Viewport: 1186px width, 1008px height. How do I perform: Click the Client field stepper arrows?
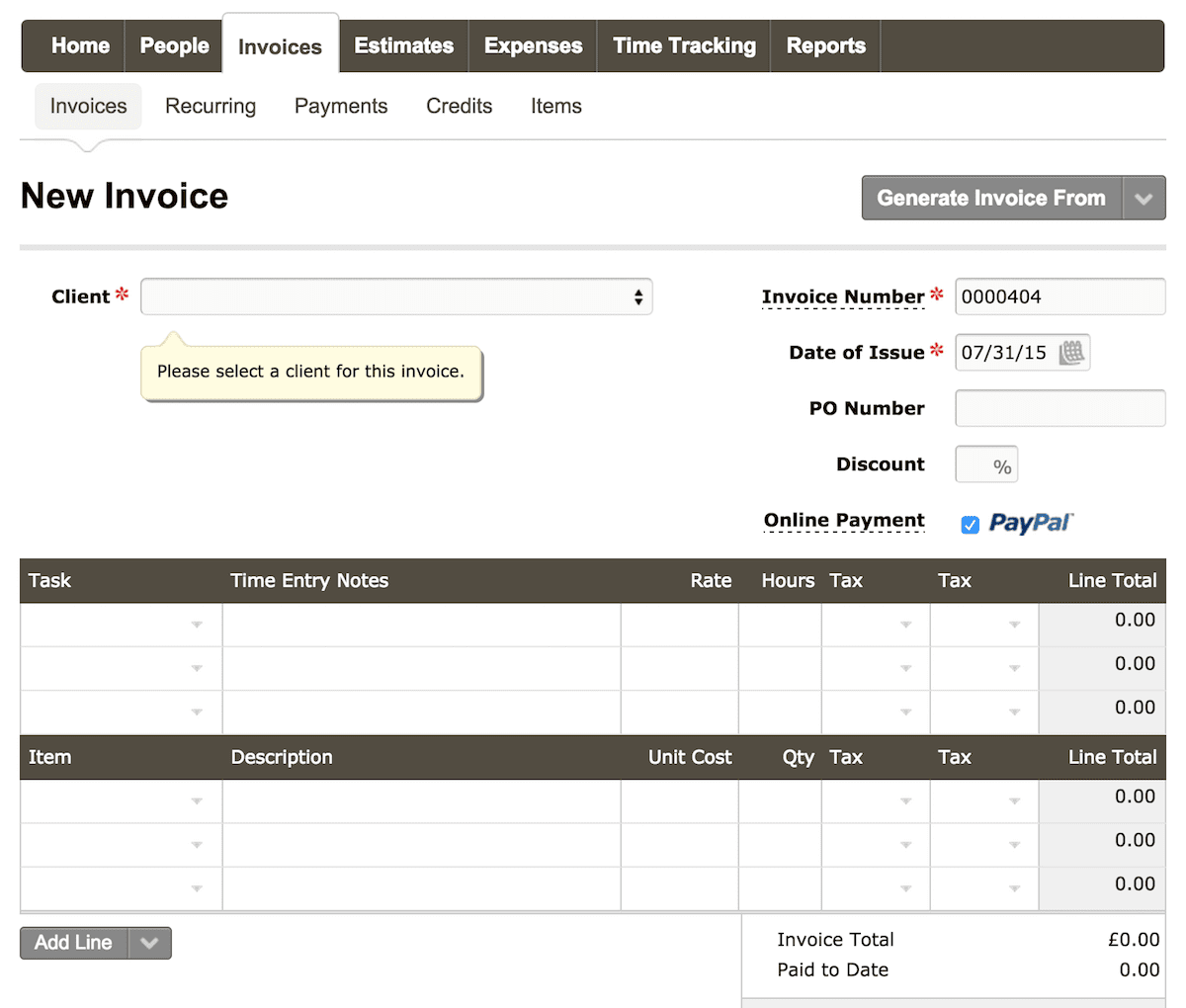point(638,296)
